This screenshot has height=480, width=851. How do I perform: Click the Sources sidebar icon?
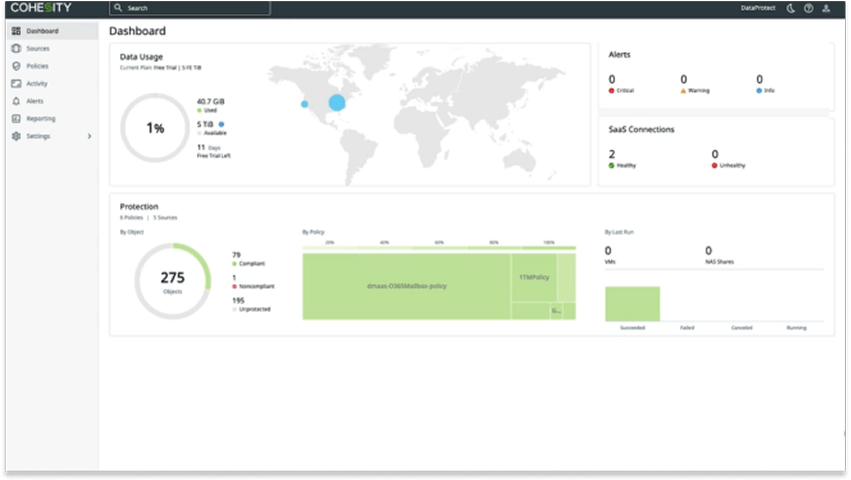pos(16,48)
